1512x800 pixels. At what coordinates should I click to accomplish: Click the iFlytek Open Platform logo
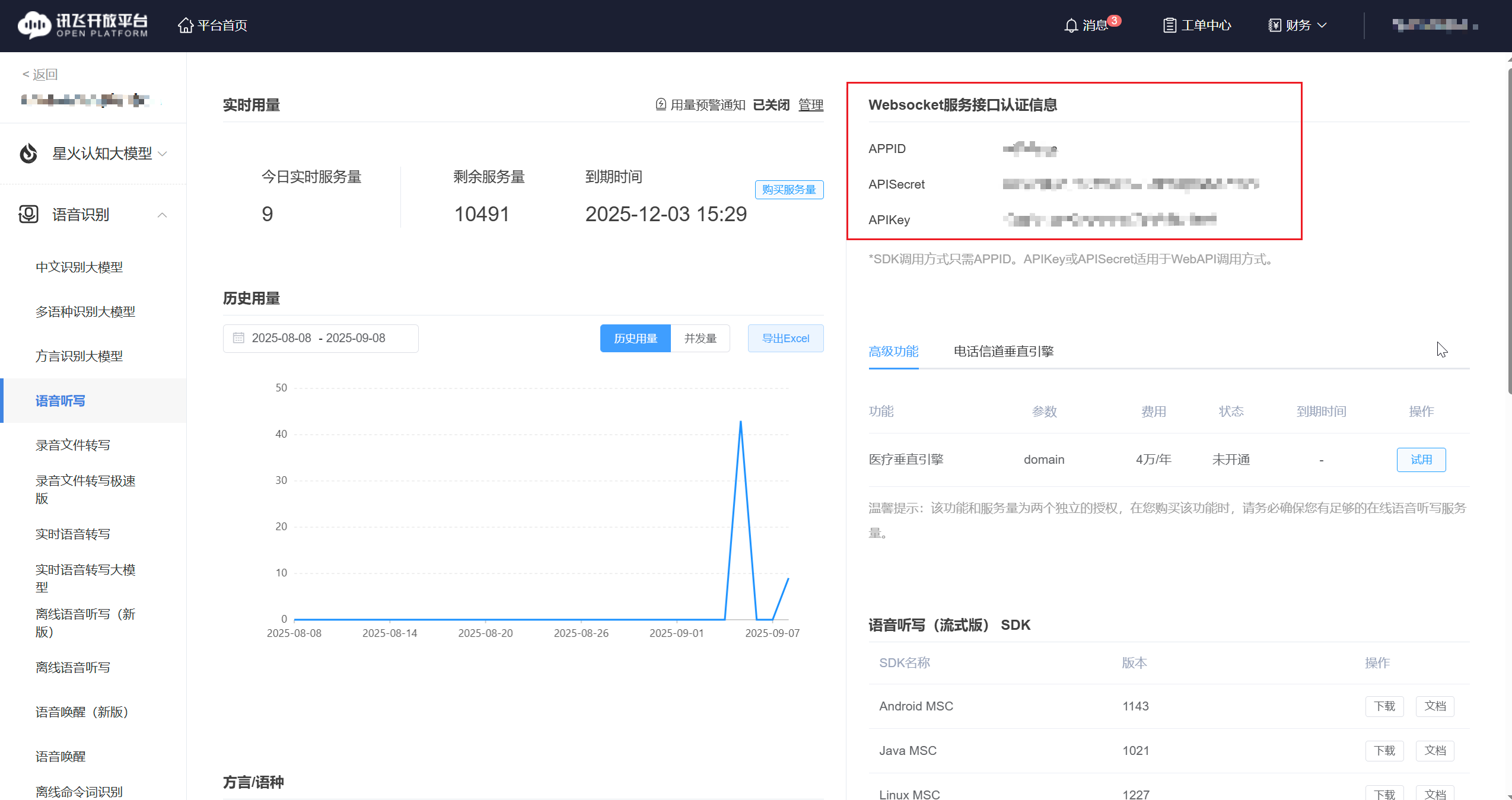point(82,25)
